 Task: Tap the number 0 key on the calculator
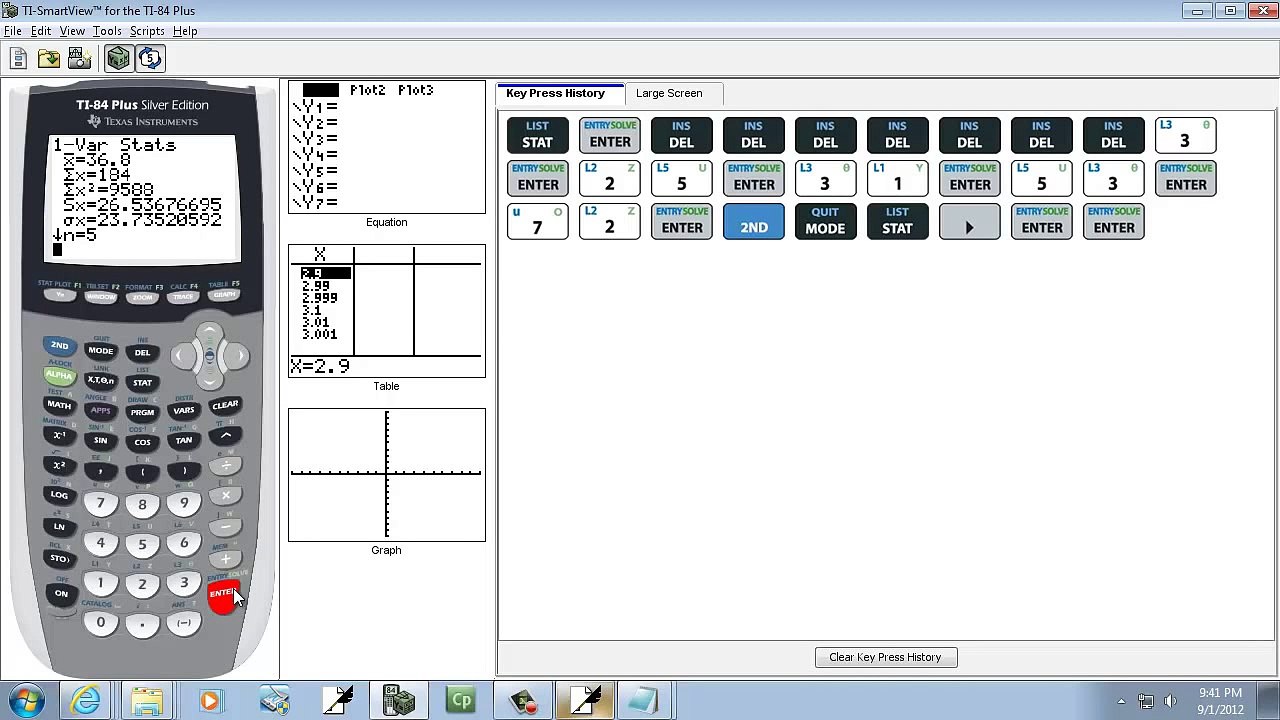100,623
